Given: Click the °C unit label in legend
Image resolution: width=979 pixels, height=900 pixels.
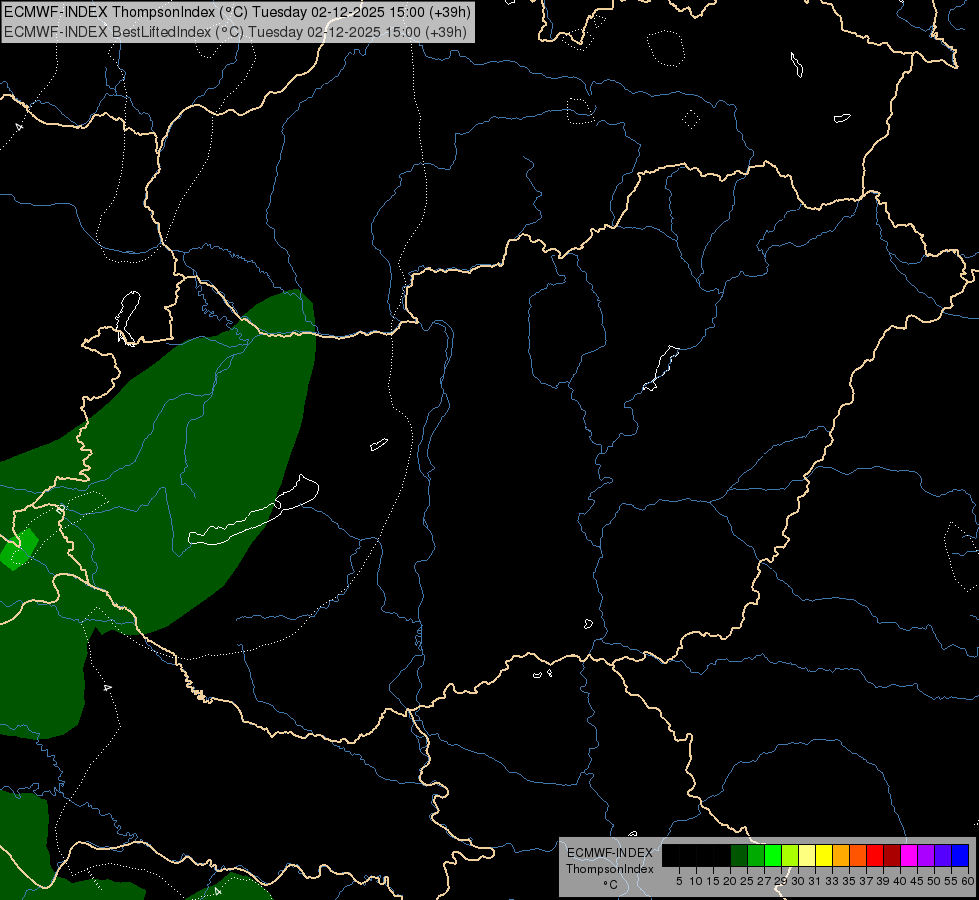Looking at the screenshot, I should 611,884.
